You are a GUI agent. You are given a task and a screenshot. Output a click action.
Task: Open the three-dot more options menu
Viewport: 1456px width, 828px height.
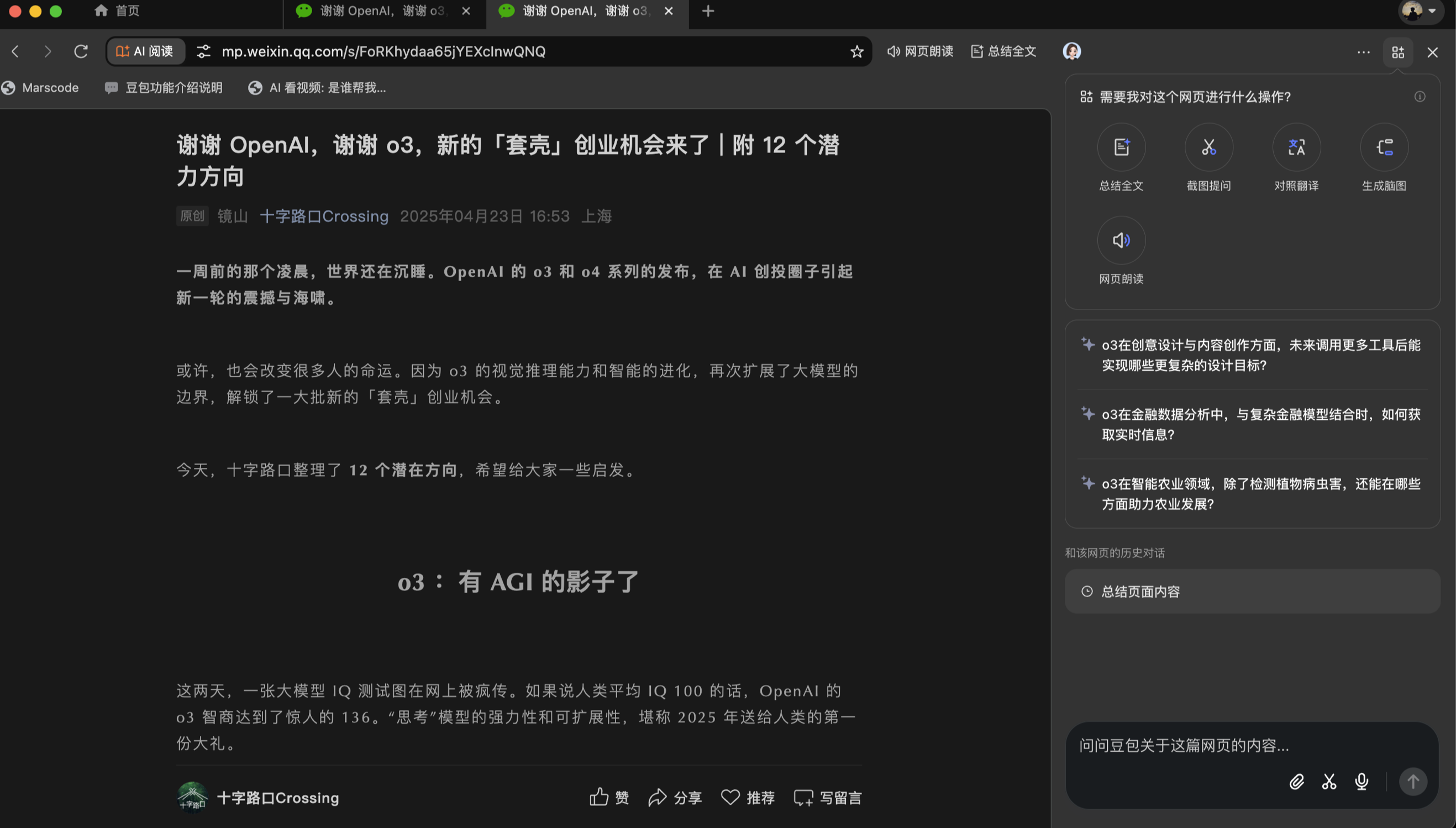tap(1363, 52)
